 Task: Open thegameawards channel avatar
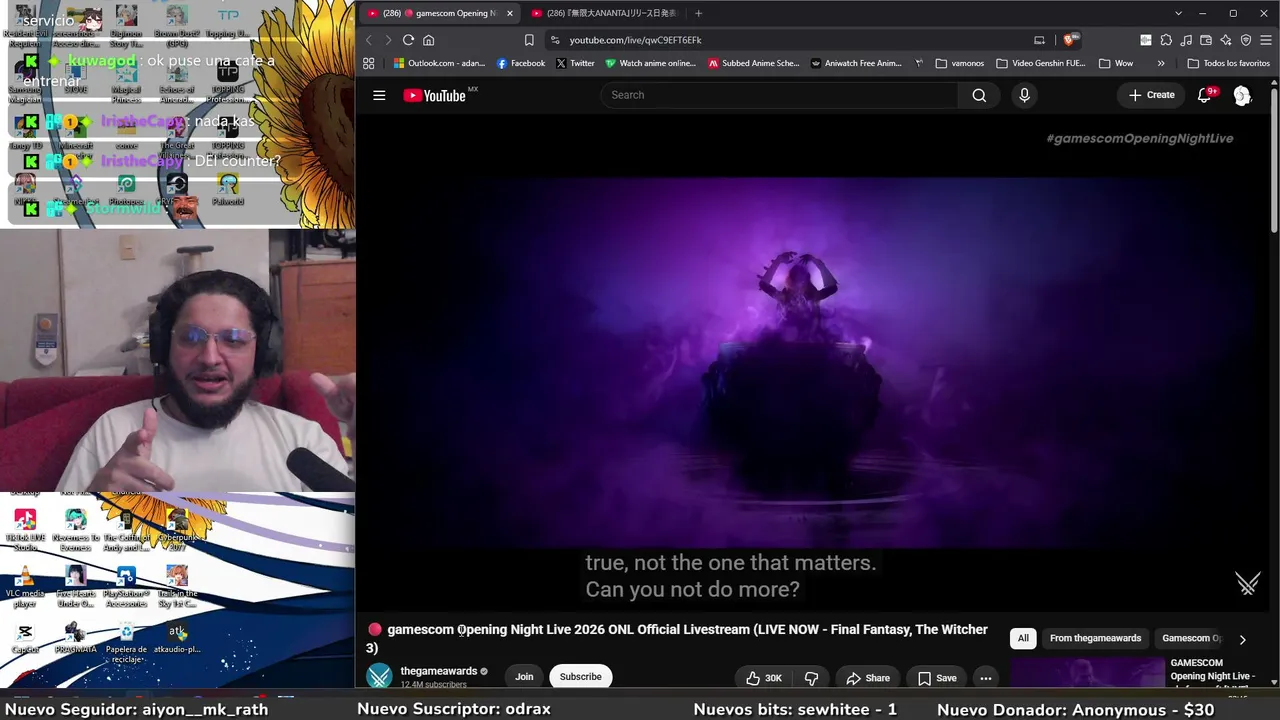tap(380, 677)
